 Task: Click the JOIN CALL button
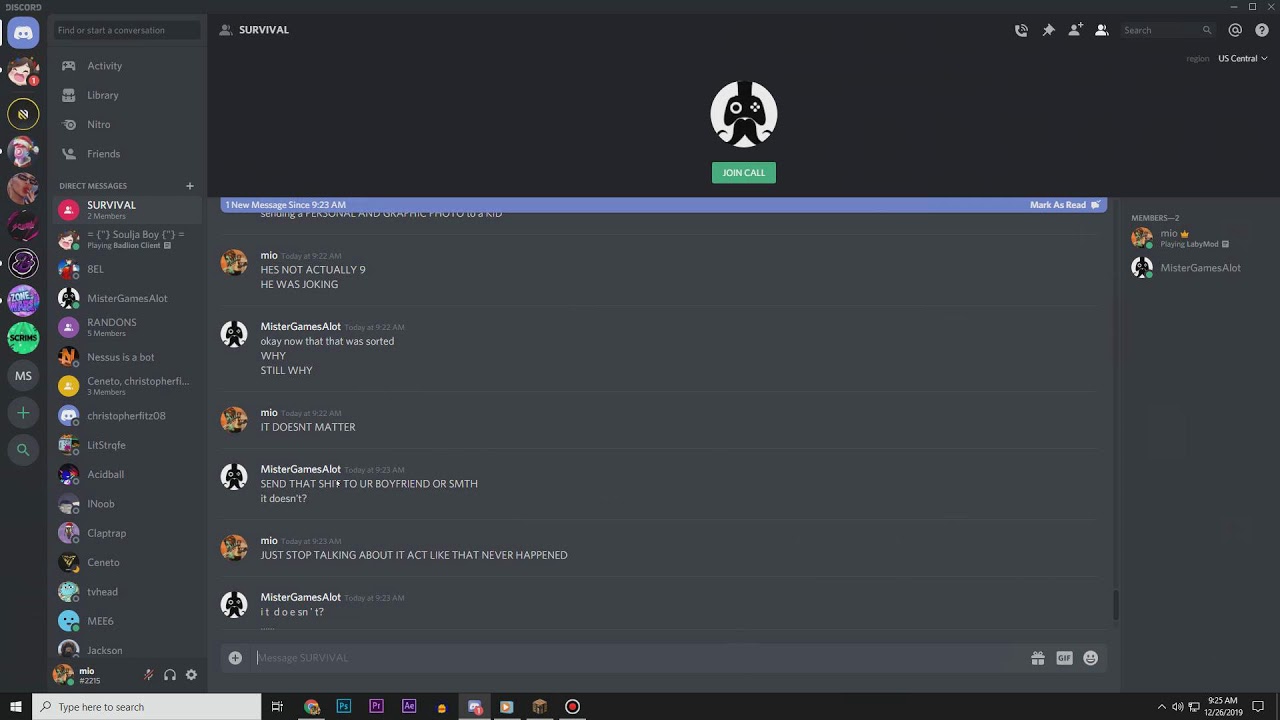(x=744, y=173)
